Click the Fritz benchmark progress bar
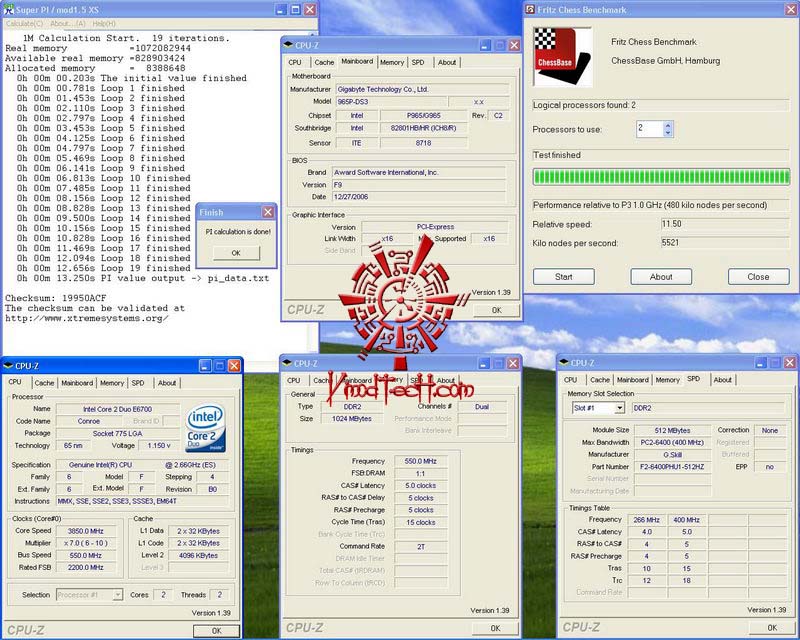 pos(661,177)
